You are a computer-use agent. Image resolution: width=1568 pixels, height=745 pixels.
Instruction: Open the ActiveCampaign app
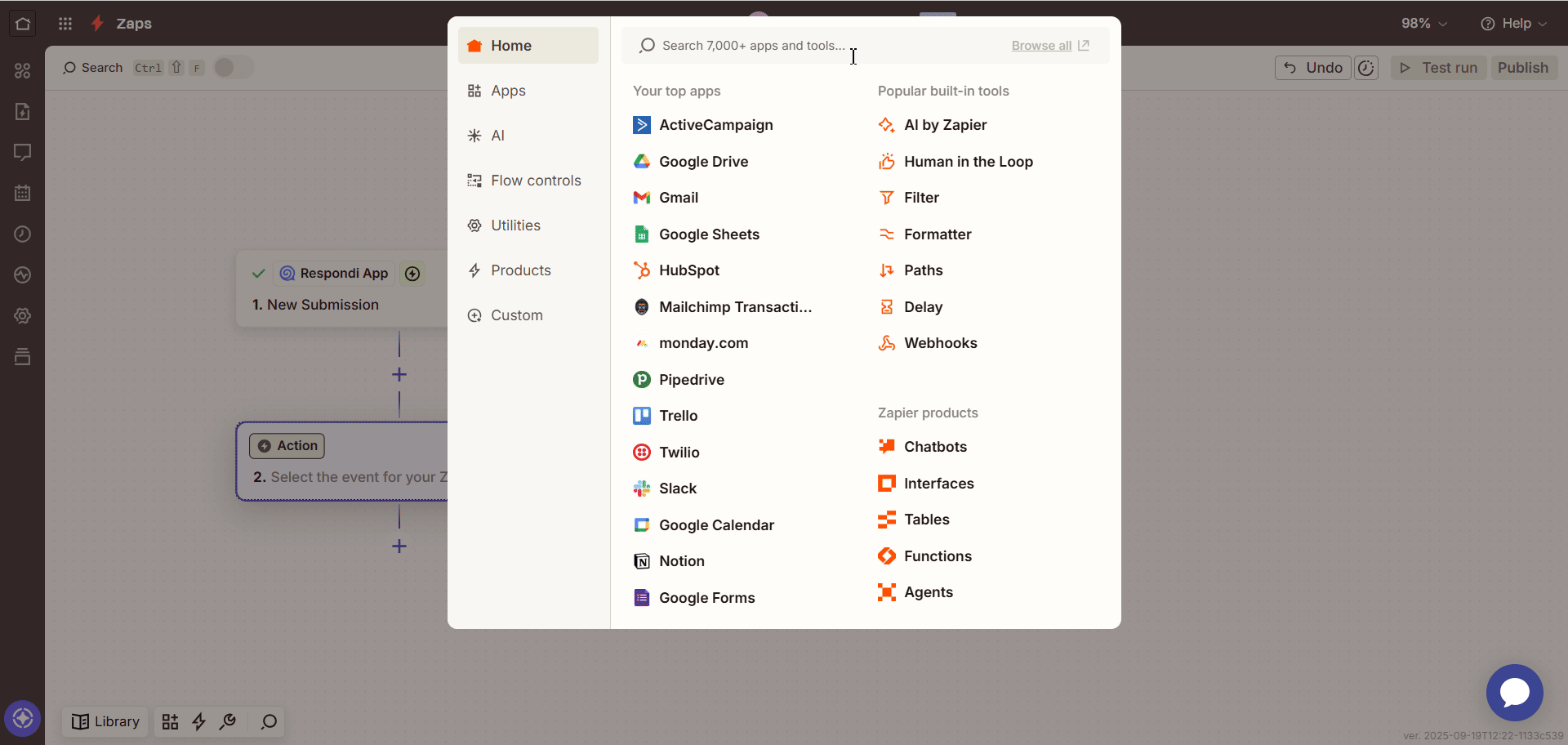point(703,125)
